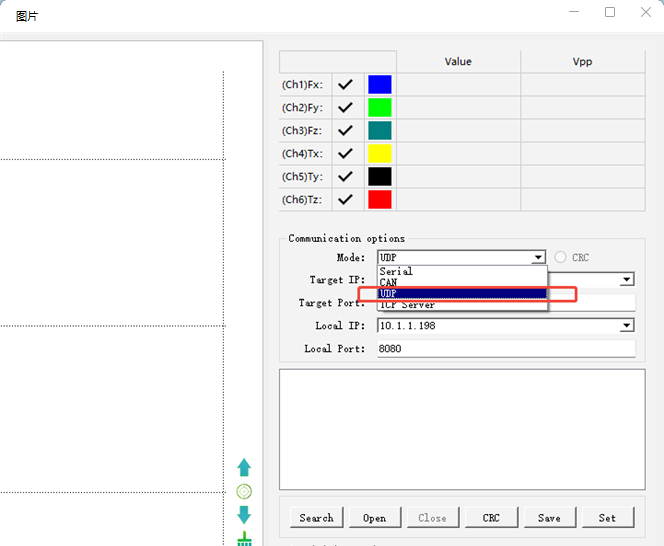Click the teal down arrow icon
Screen dimensions: 664x546
click(x=244, y=515)
